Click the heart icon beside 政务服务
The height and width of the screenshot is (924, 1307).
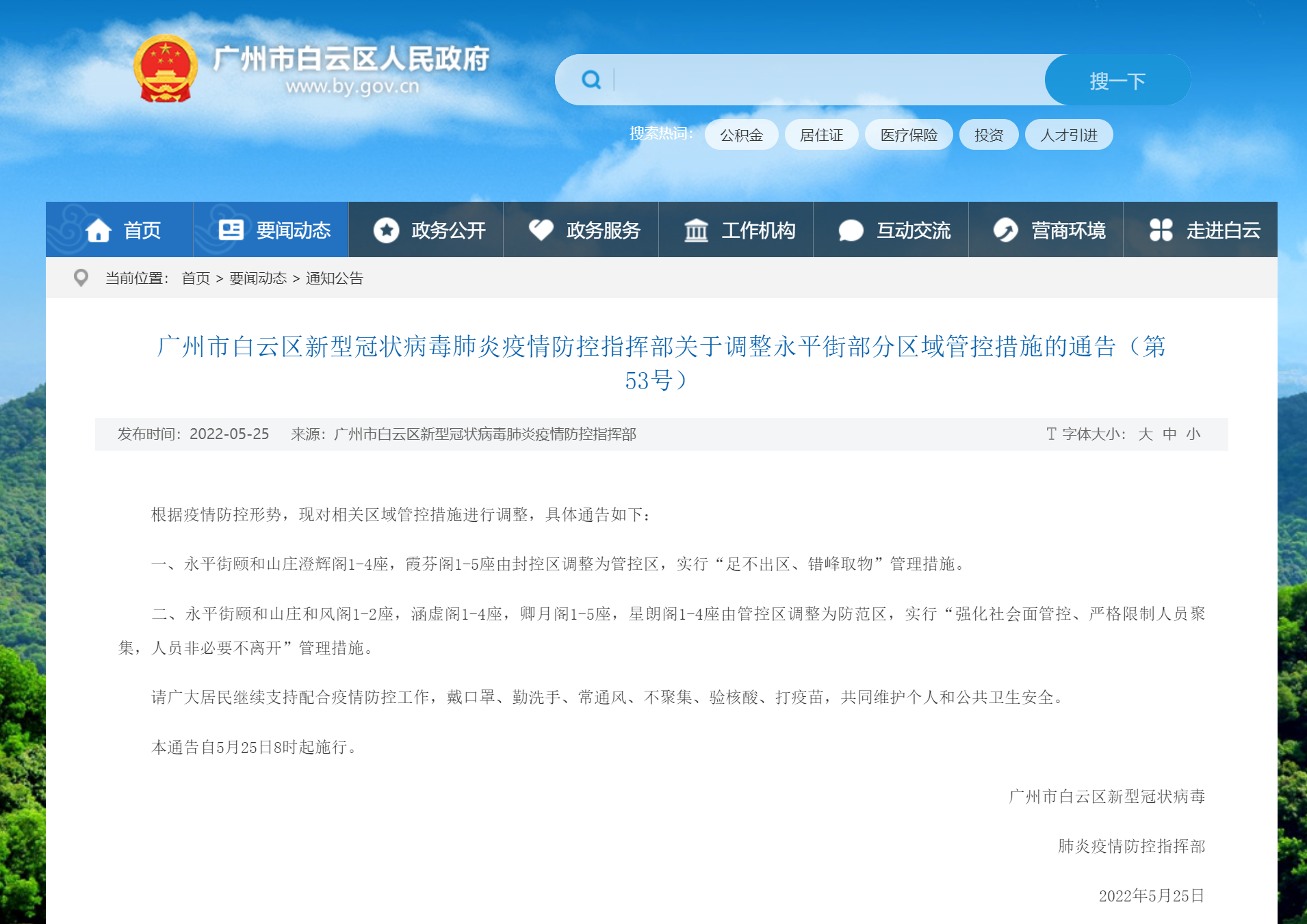(x=541, y=230)
